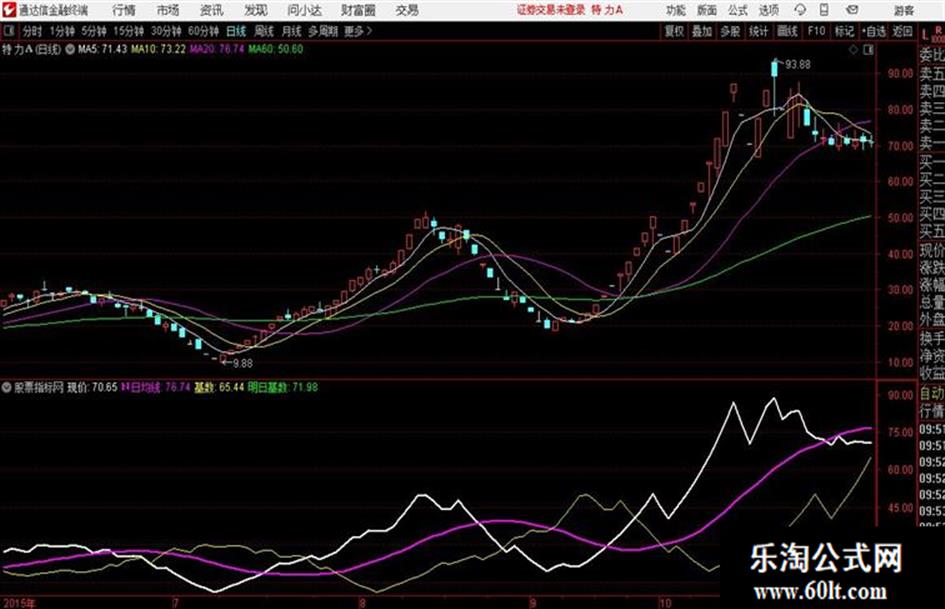
Task: Open the mail envelope icon
Action: pyautogui.click(x=852, y=10)
